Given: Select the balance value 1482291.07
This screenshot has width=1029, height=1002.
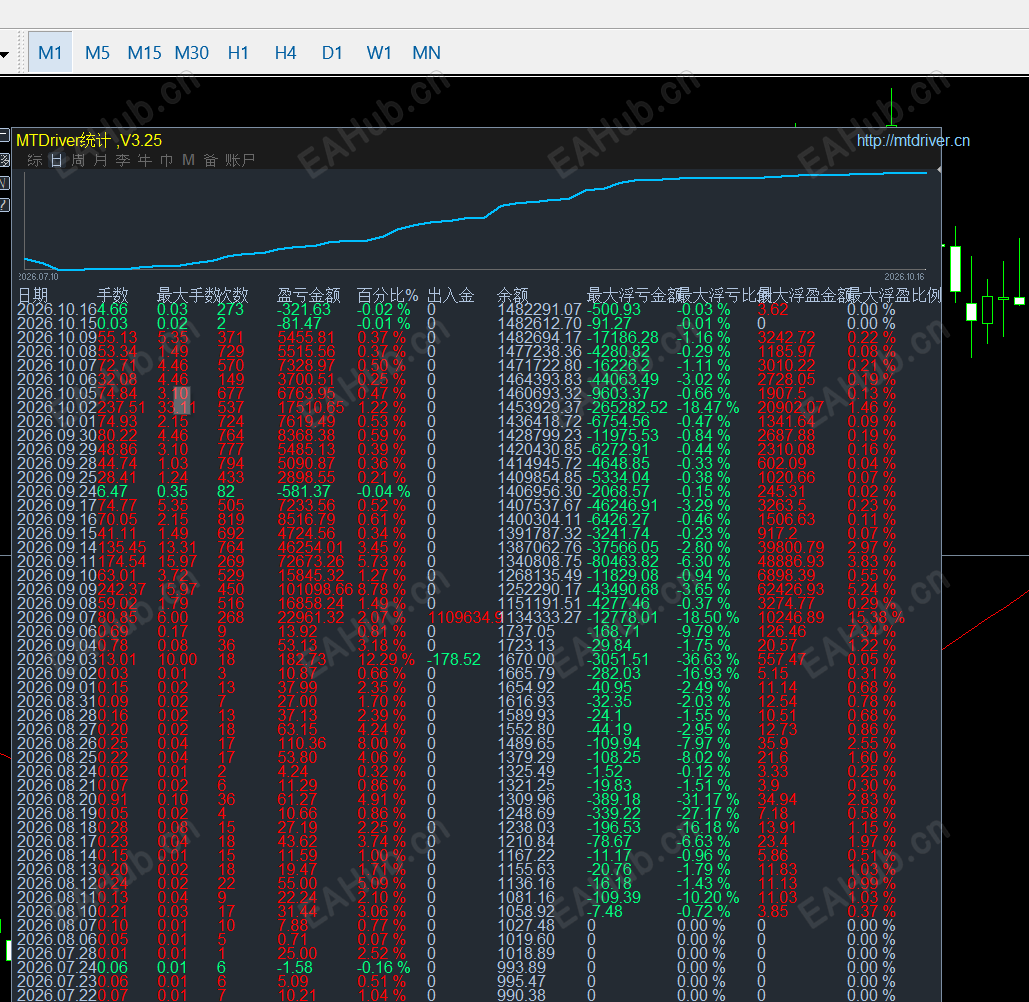Looking at the screenshot, I should [539, 309].
